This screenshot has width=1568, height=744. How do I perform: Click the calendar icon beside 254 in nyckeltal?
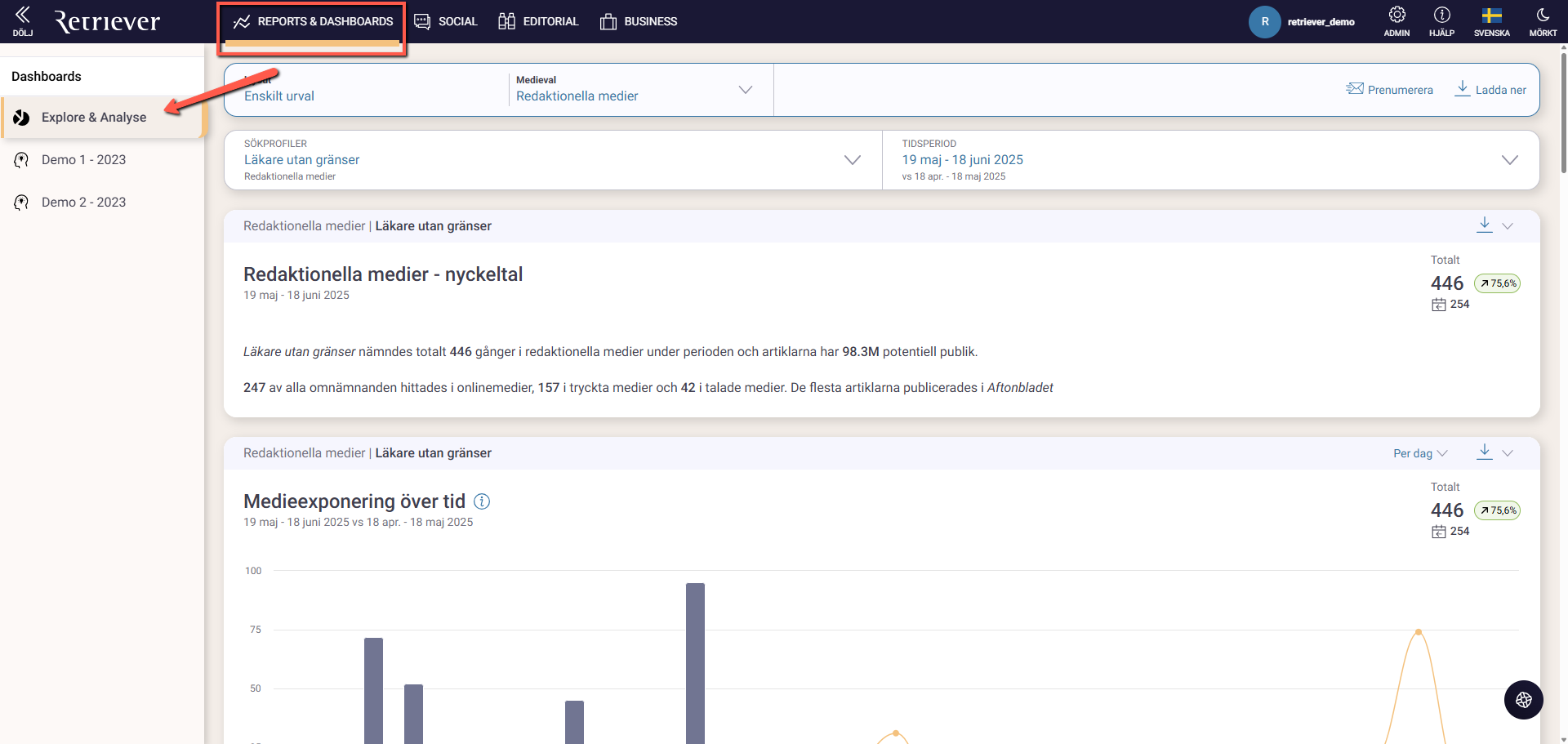[x=1439, y=305]
